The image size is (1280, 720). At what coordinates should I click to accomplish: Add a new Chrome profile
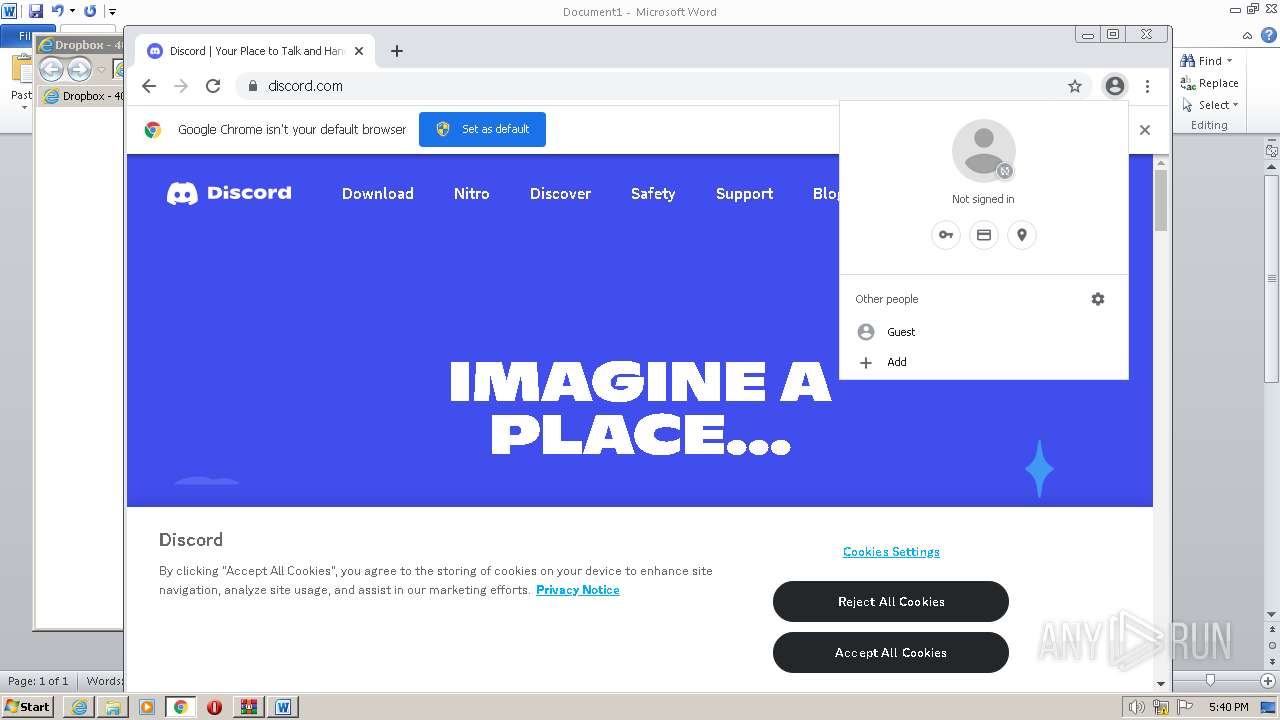click(984, 362)
